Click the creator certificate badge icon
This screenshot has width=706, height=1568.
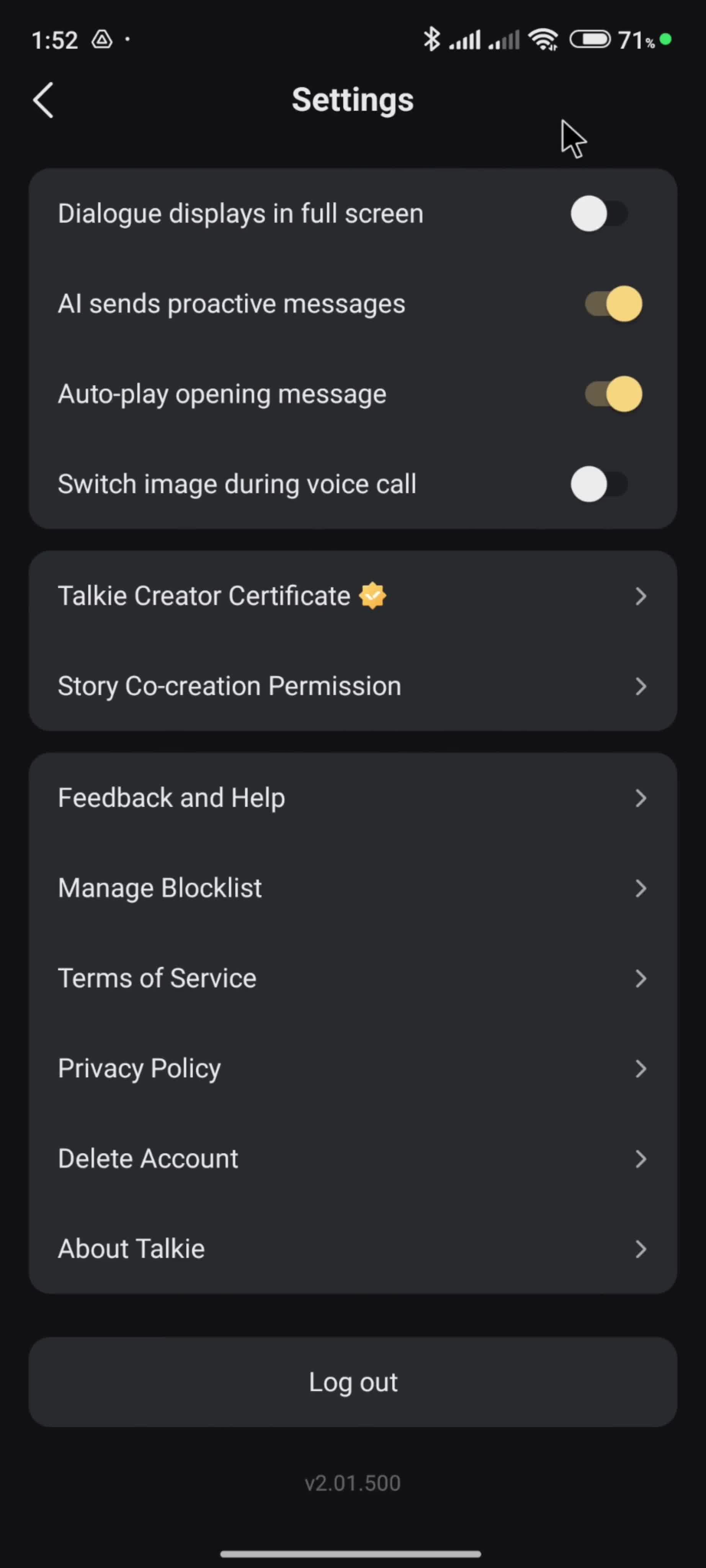[373, 596]
